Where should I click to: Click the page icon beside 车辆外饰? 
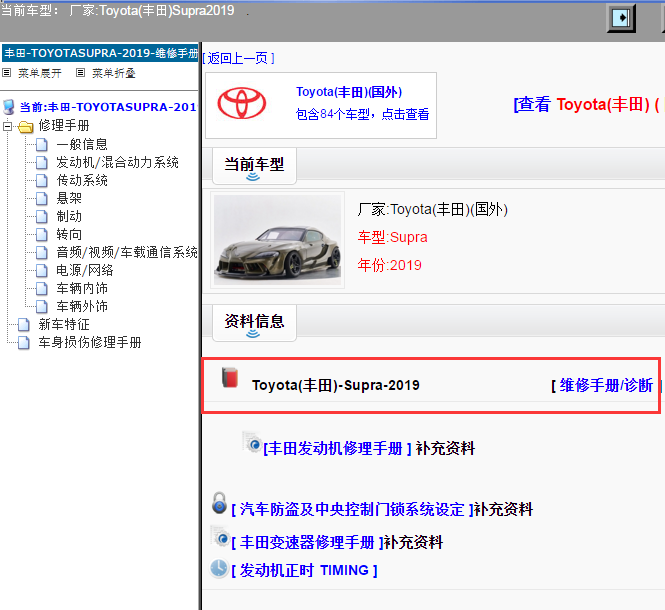pyautogui.click(x=42, y=307)
